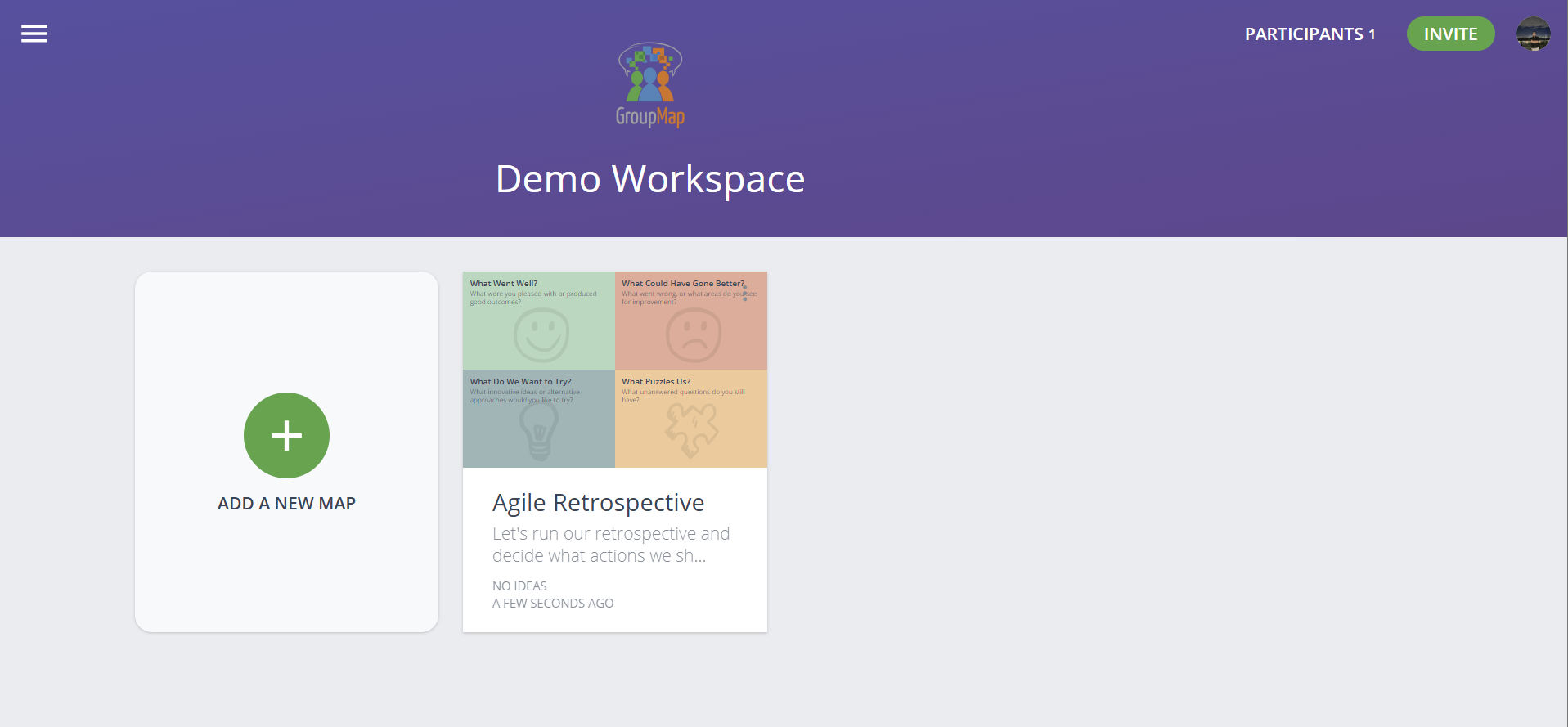Click the GroupMap logo
Screen dimensions: 1568x727
pos(650,85)
